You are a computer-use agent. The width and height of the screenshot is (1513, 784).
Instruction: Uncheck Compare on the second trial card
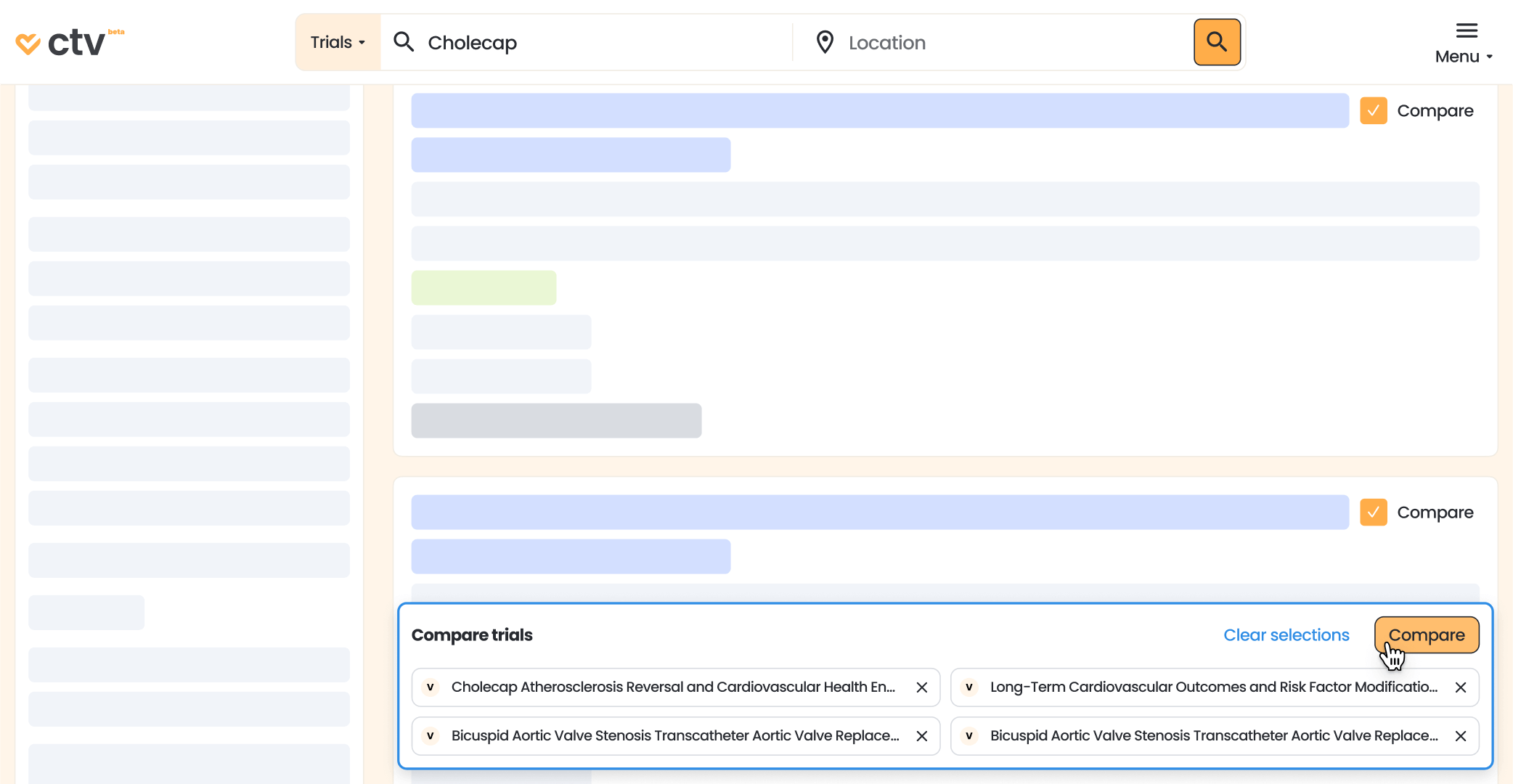coord(1373,513)
